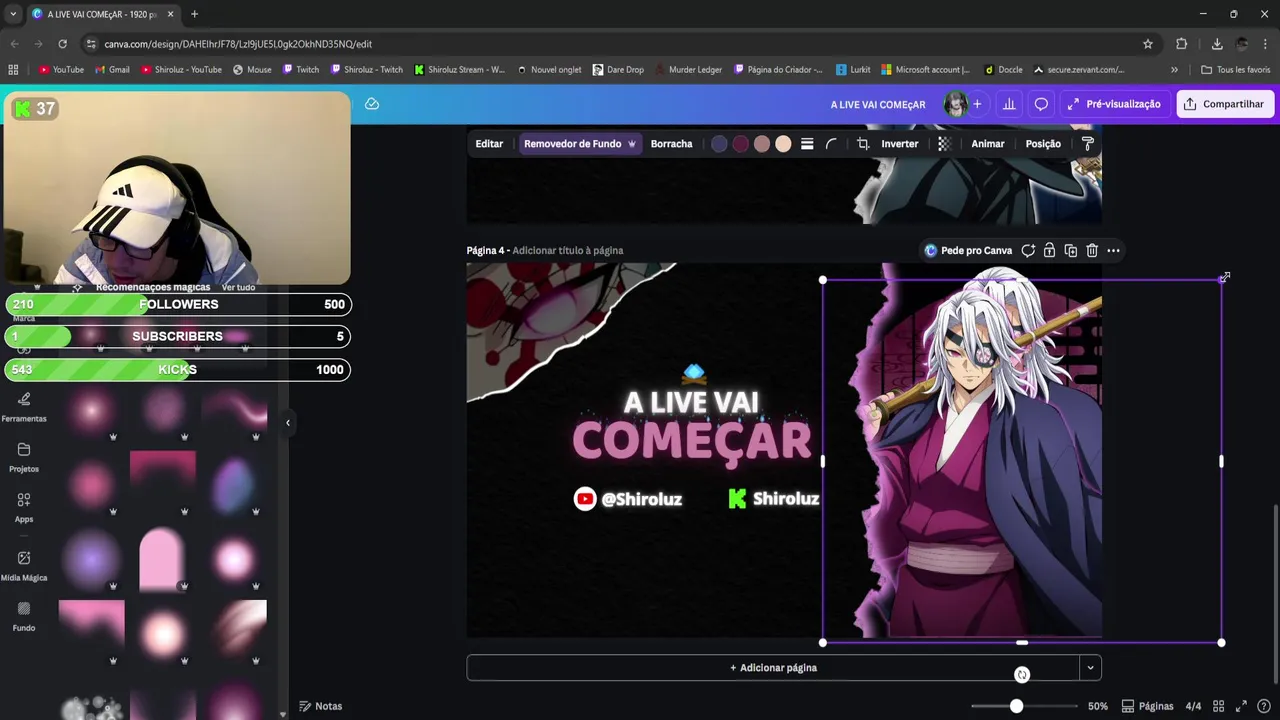The image size is (1280, 720).
Task: Click the zoom slider handle
Action: pyautogui.click(x=1016, y=706)
